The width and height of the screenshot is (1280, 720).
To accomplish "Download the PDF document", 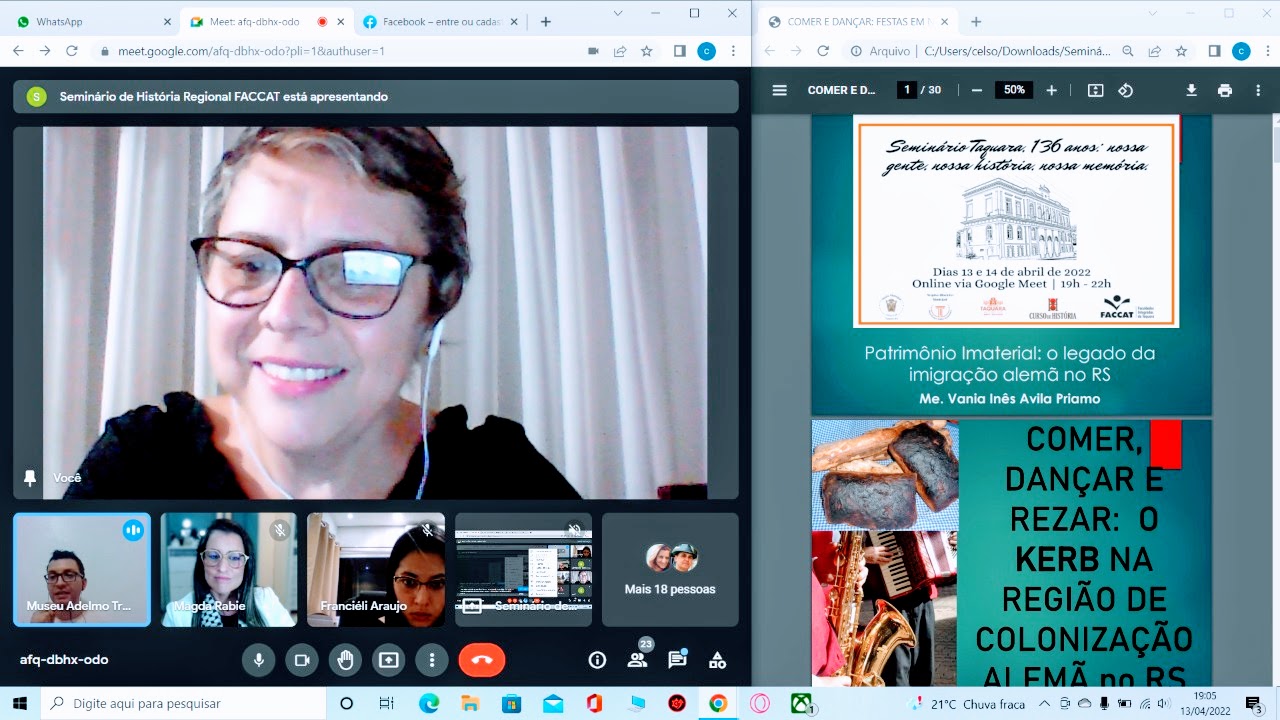I will tap(1191, 90).
